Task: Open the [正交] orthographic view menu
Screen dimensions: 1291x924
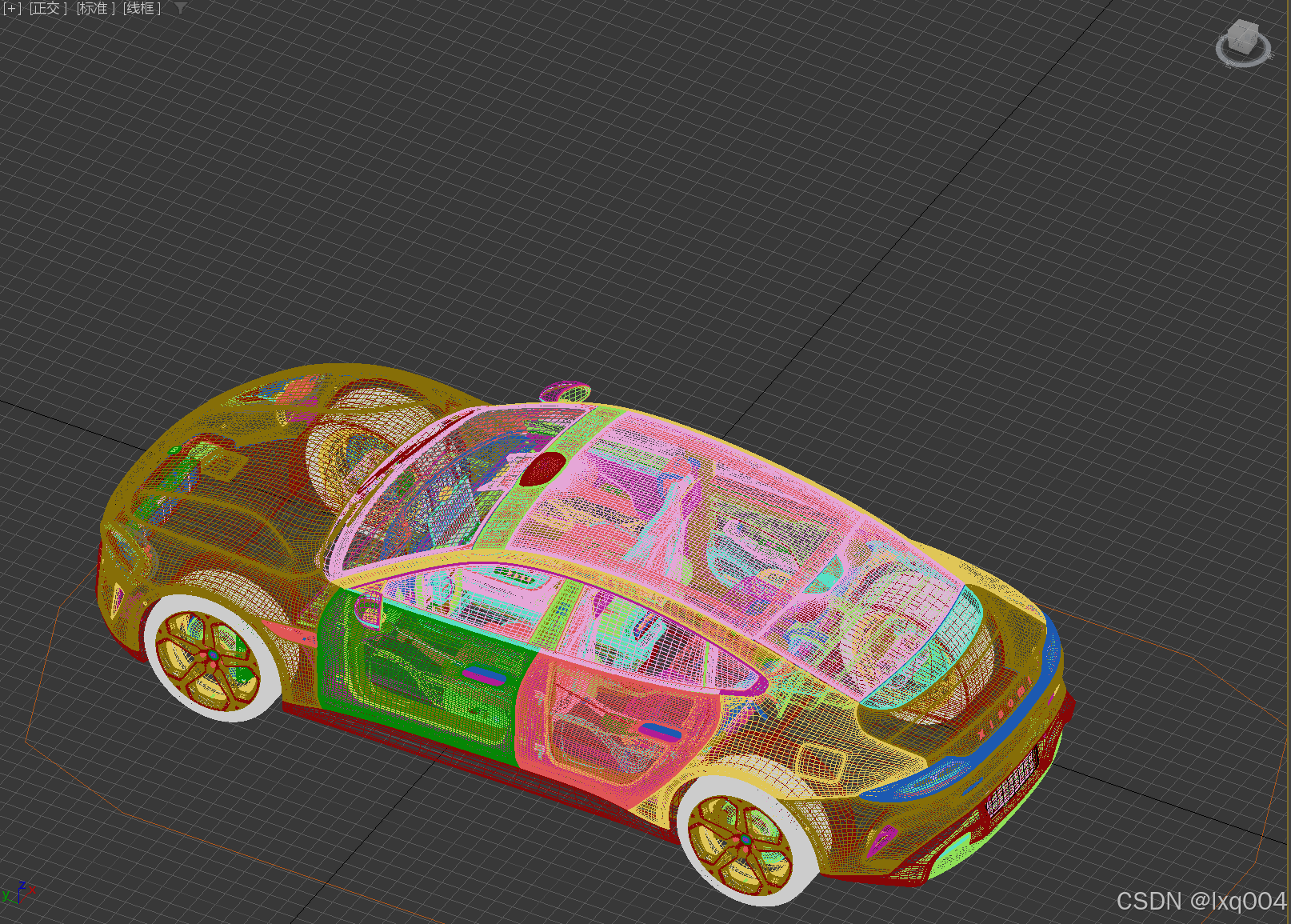Action: (48, 9)
